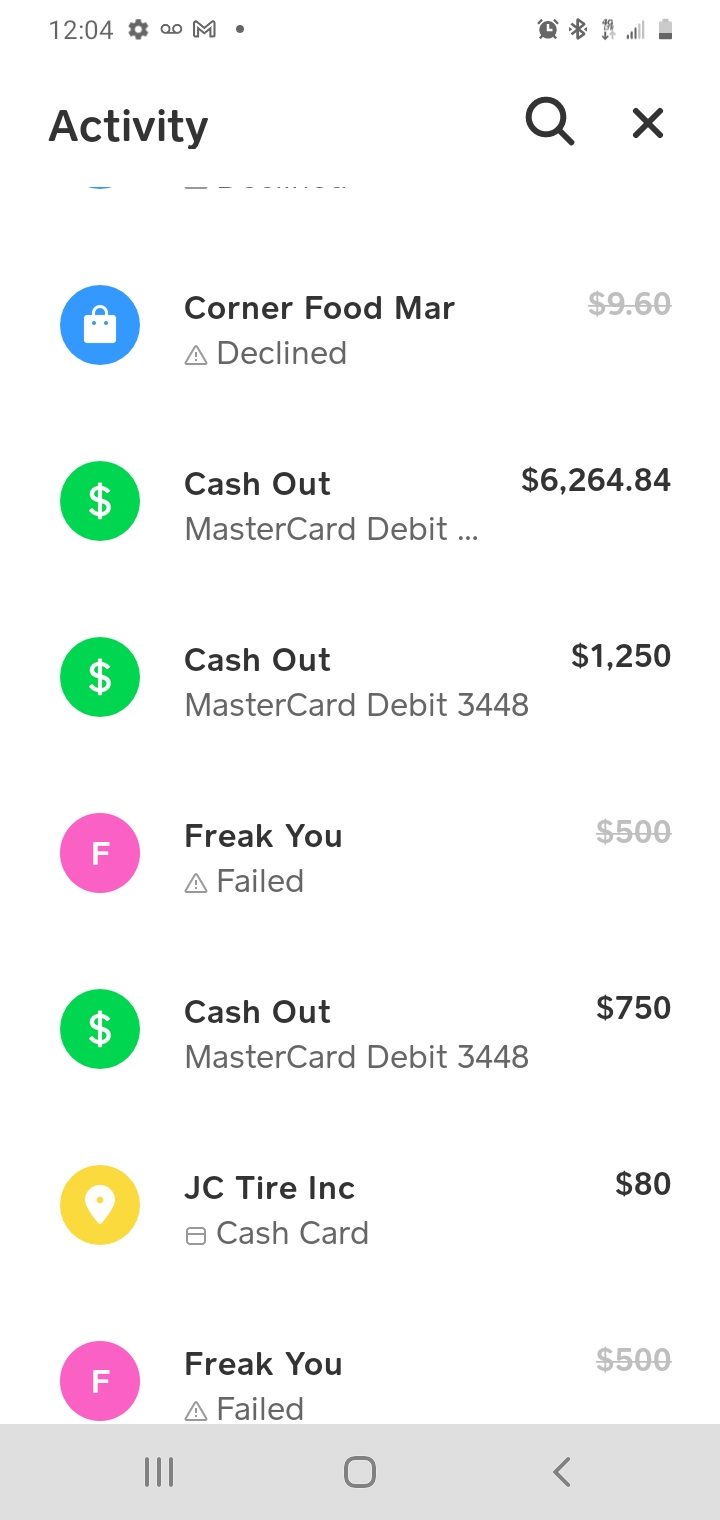Tap the Android Back arrow
The width and height of the screenshot is (720, 1520).
coord(562,1472)
